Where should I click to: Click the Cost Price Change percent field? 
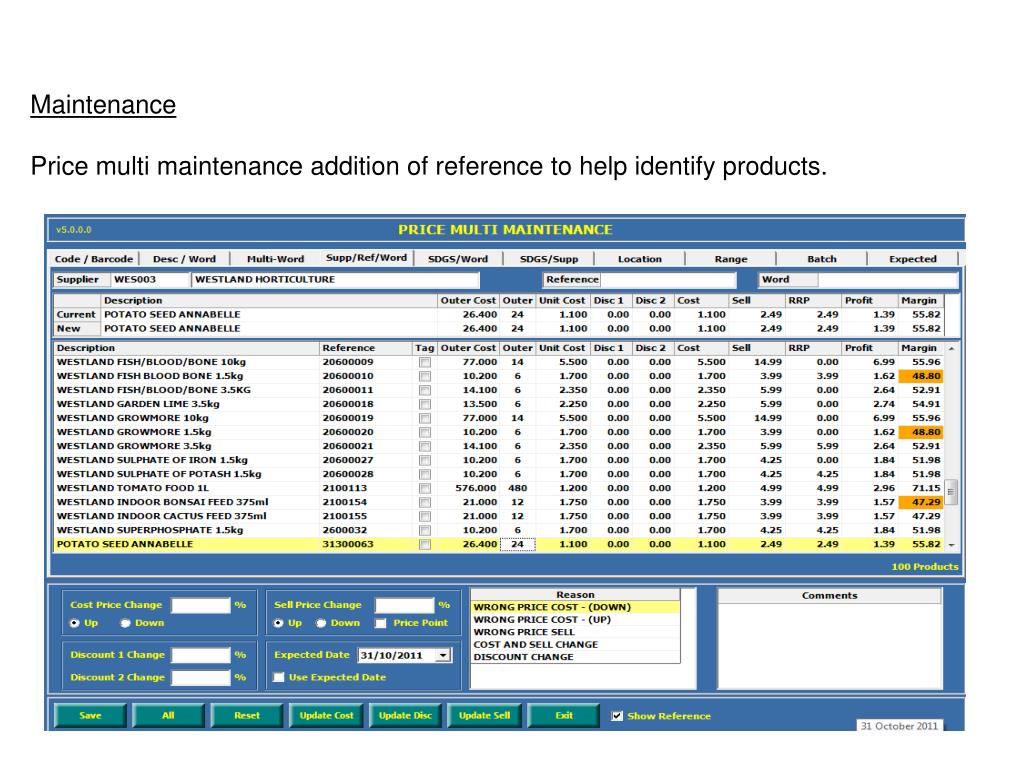pyautogui.click(x=201, y=605)
